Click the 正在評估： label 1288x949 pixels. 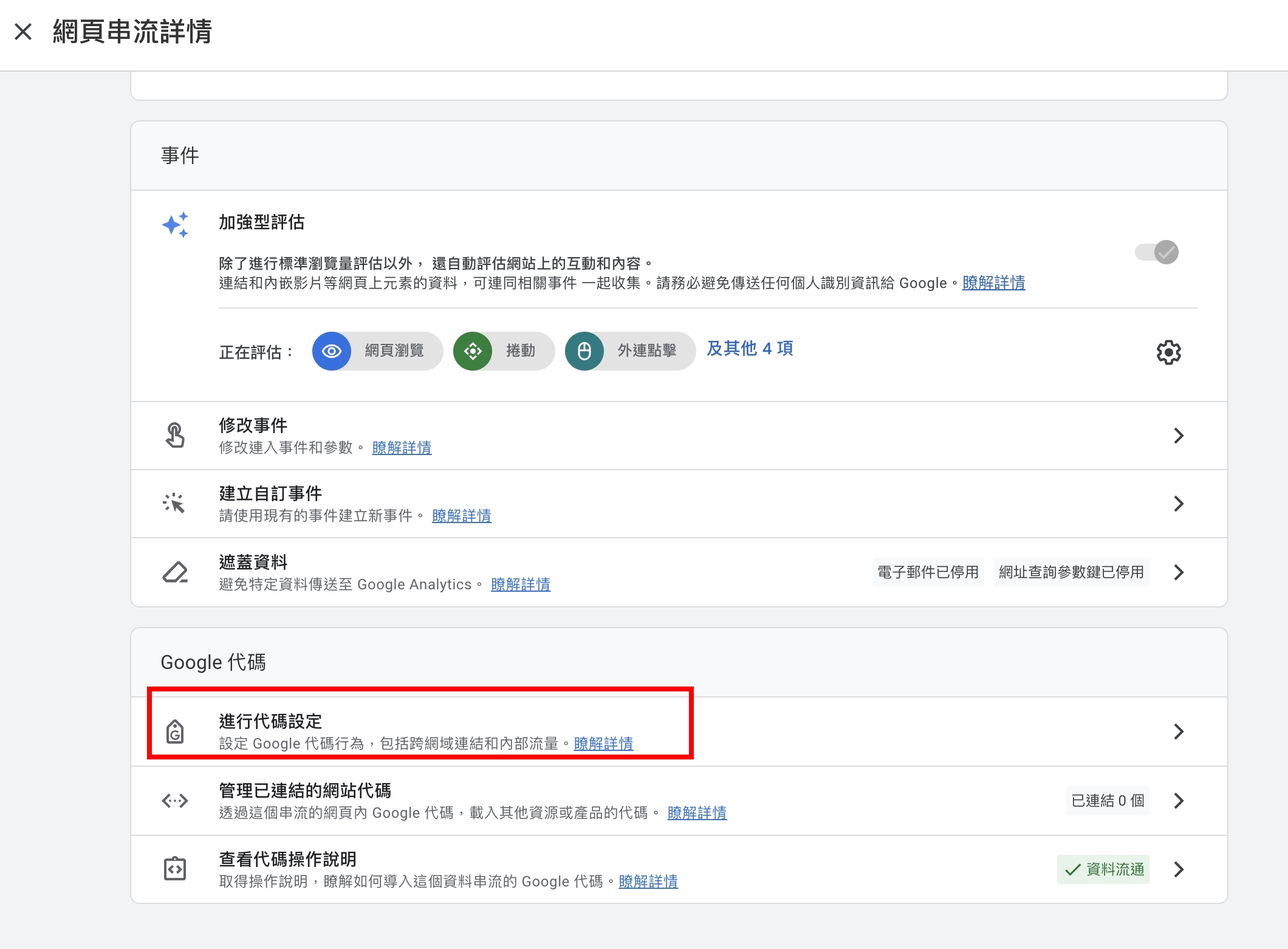[x=256, y=352]
